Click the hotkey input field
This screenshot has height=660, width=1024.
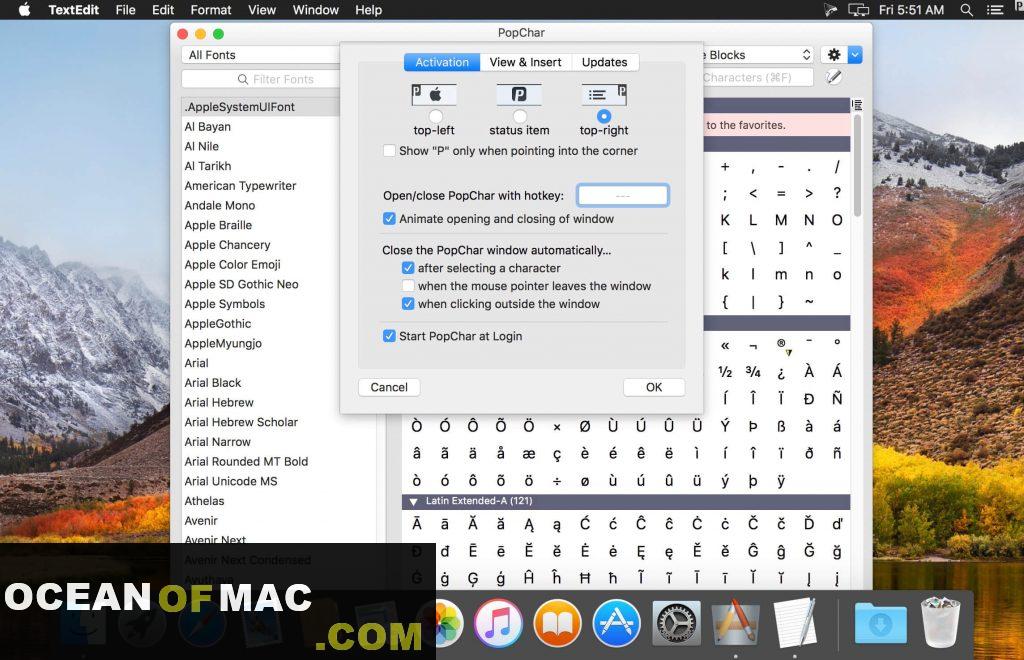[x=623, y=195]
